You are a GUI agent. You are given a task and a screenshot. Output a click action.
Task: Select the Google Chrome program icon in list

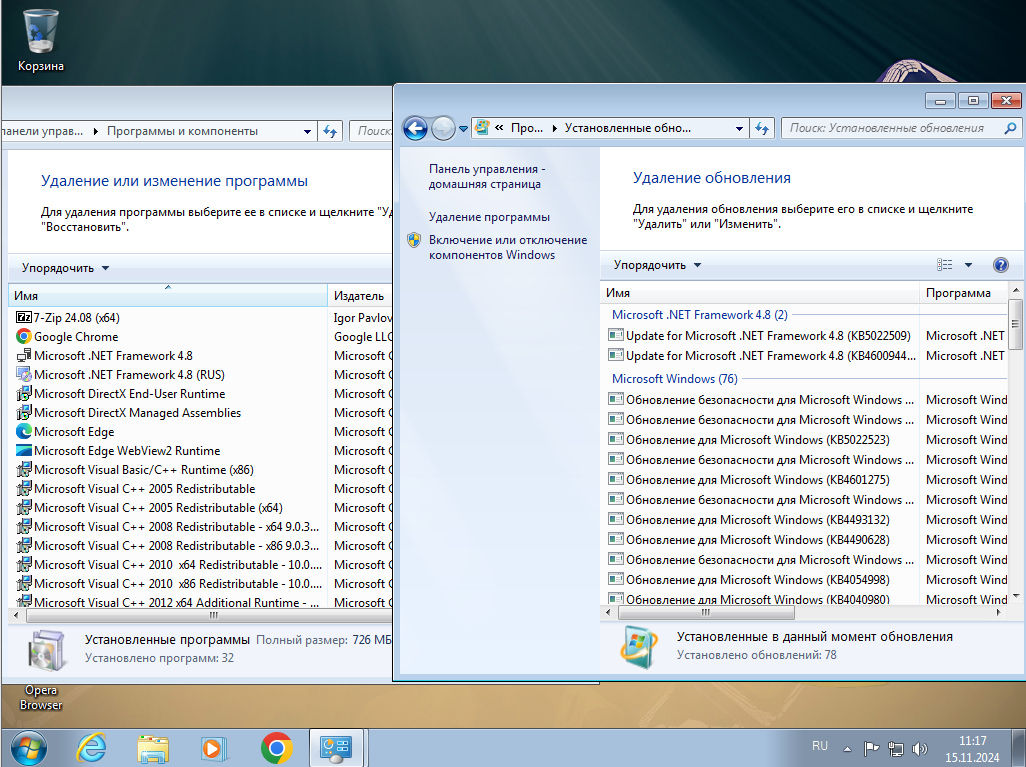[24, 336]
